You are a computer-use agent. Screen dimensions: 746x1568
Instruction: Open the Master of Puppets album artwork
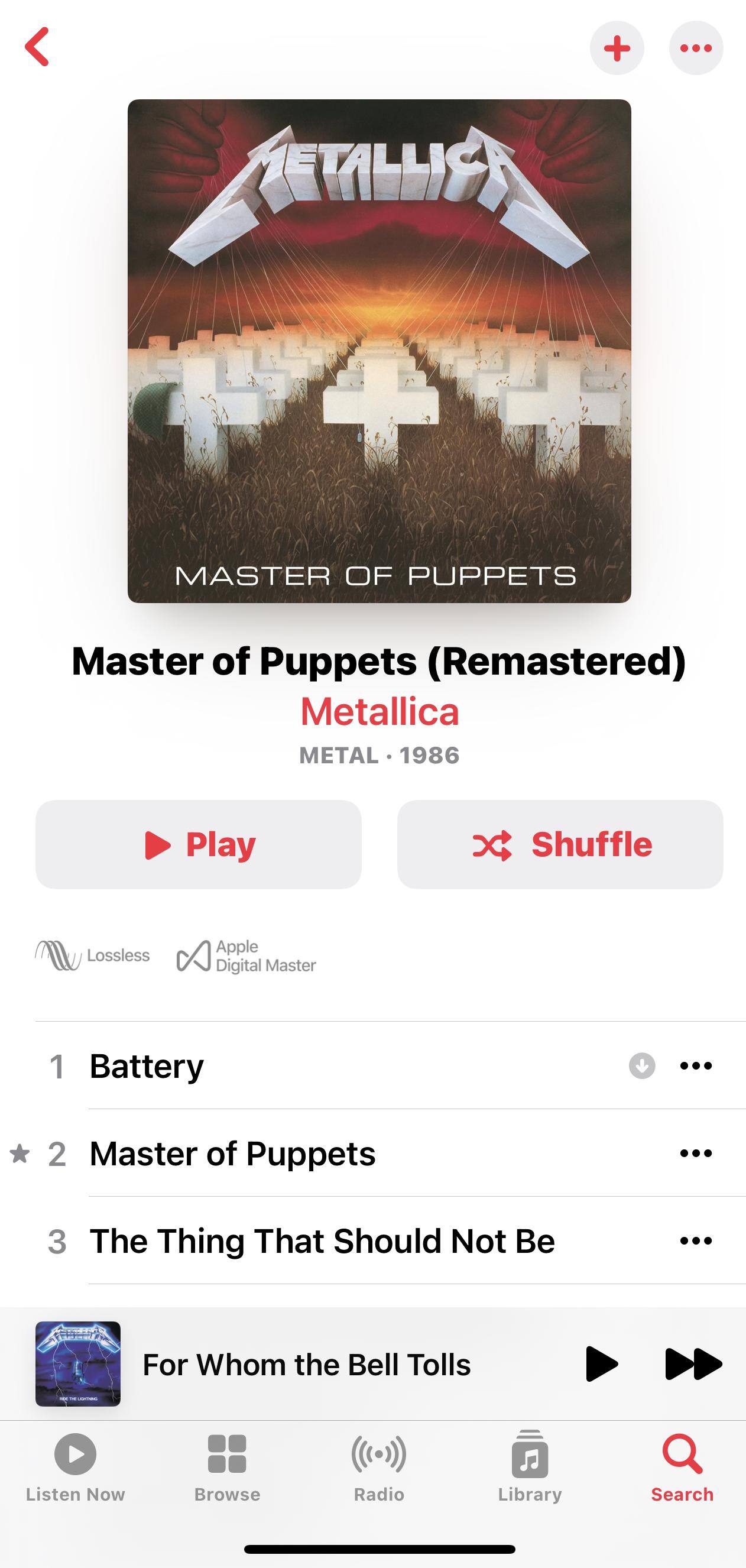tap(379, 351)
